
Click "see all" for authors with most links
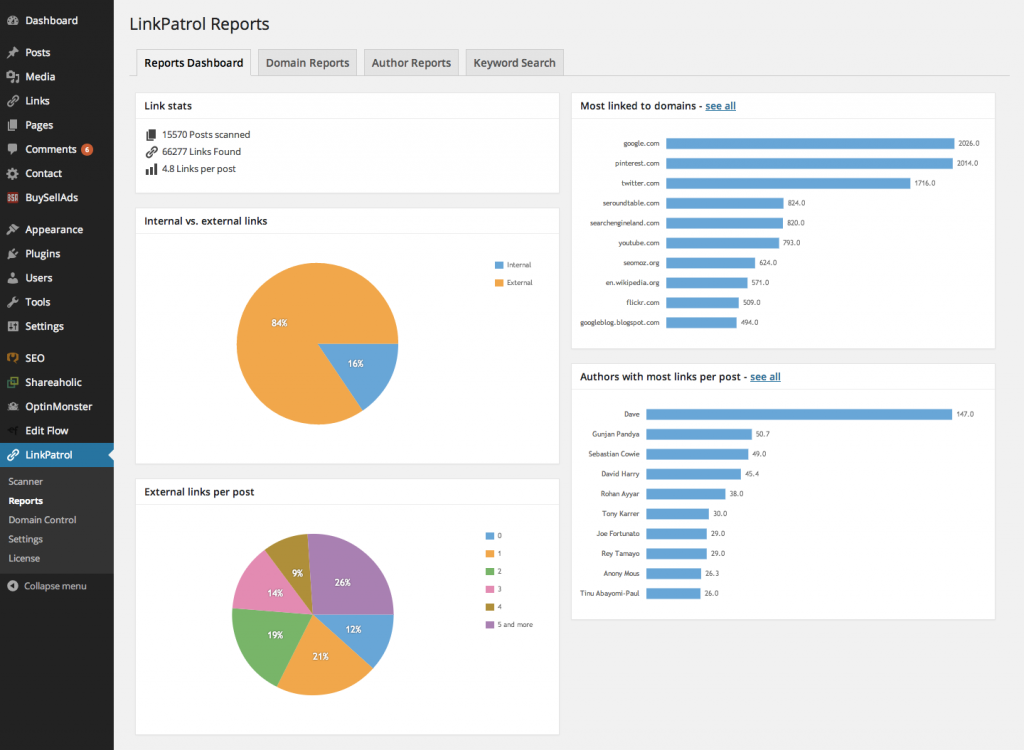point(765,377)
